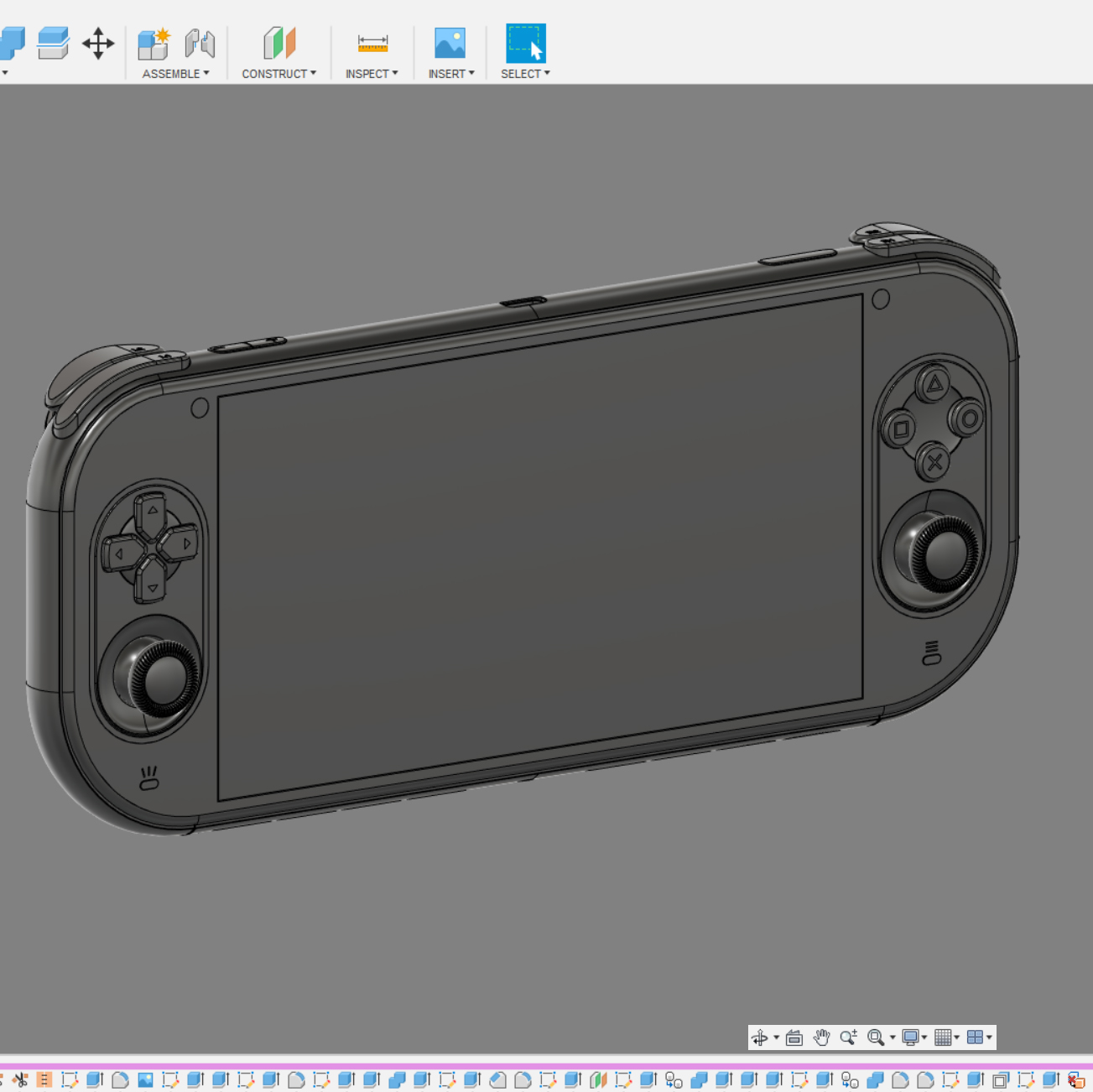Click the Move/Copy tool icon
The height and width of the screenshot is (1092, 1093).
tap(98, 44)
